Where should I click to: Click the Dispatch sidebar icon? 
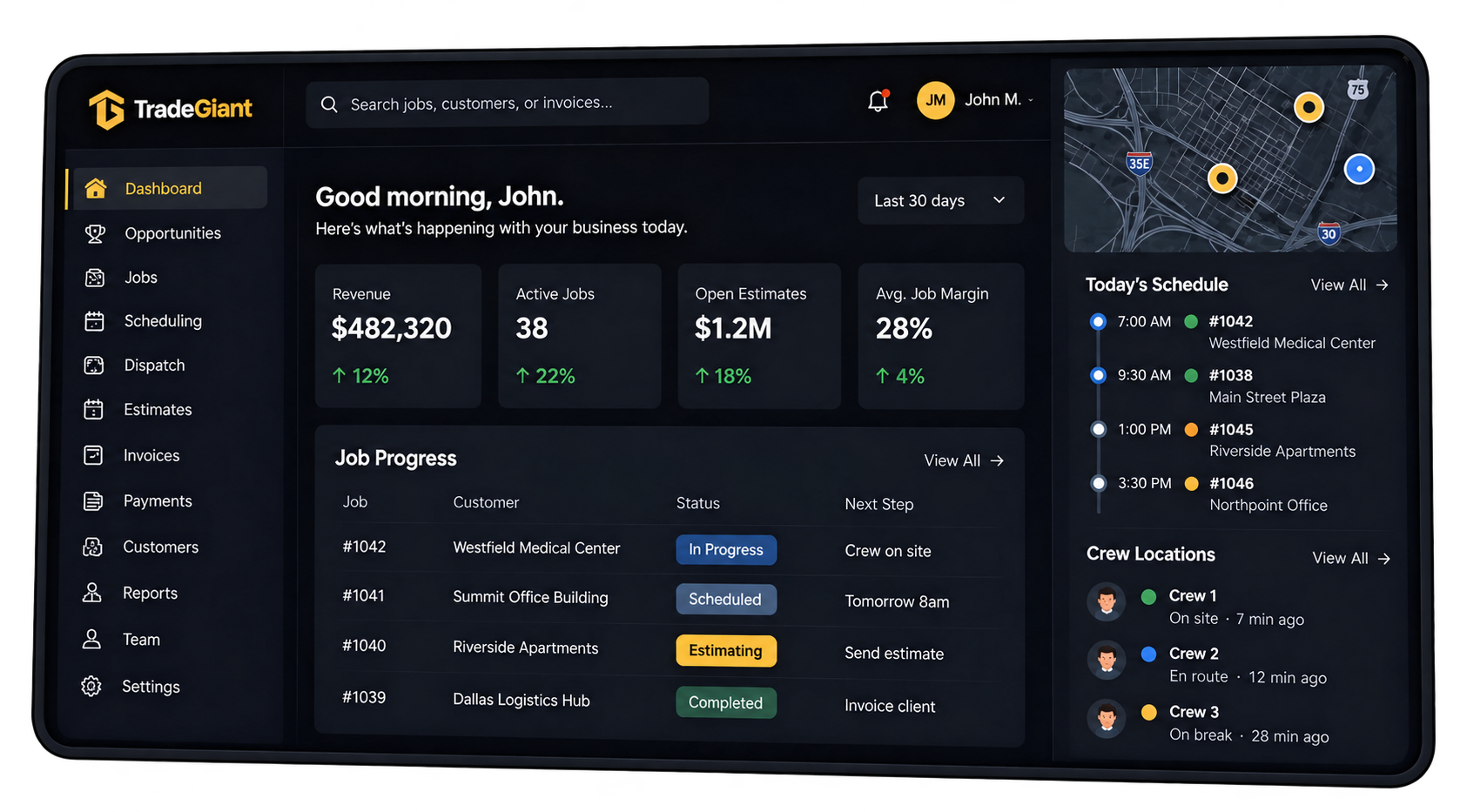(94, 366)
